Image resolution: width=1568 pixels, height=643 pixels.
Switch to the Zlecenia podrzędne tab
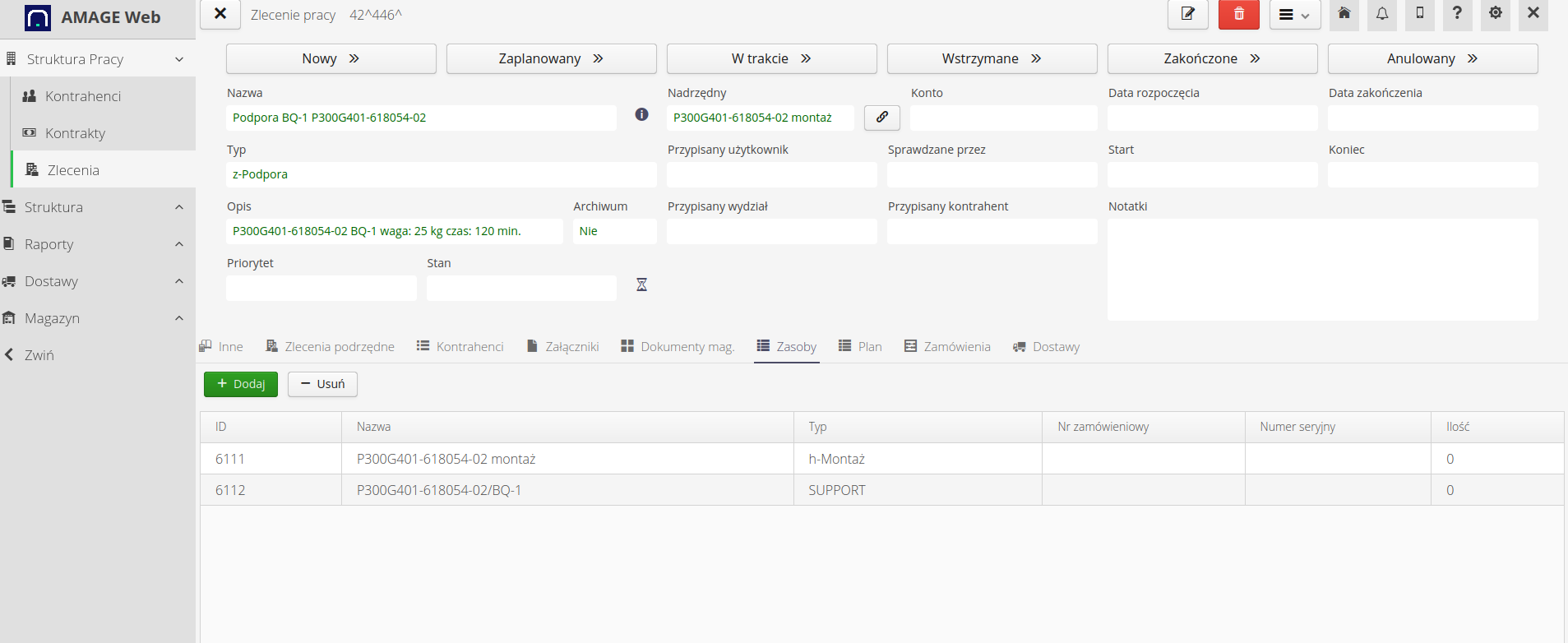(331, 347)
